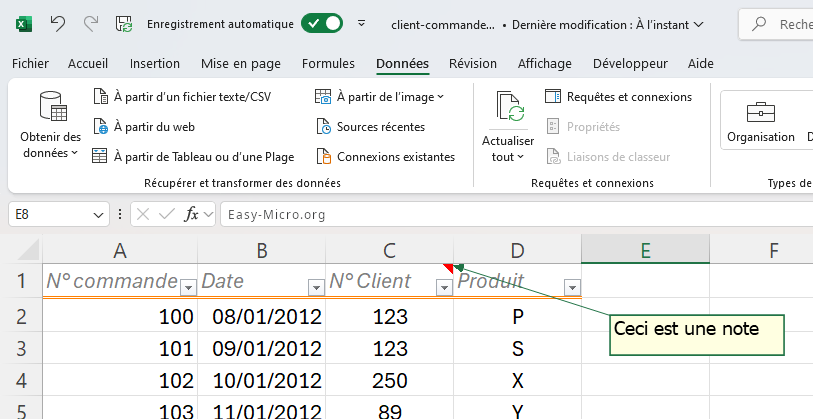Click in the Rechercher search box
813x419 pixels.
(x=778, y=24)
